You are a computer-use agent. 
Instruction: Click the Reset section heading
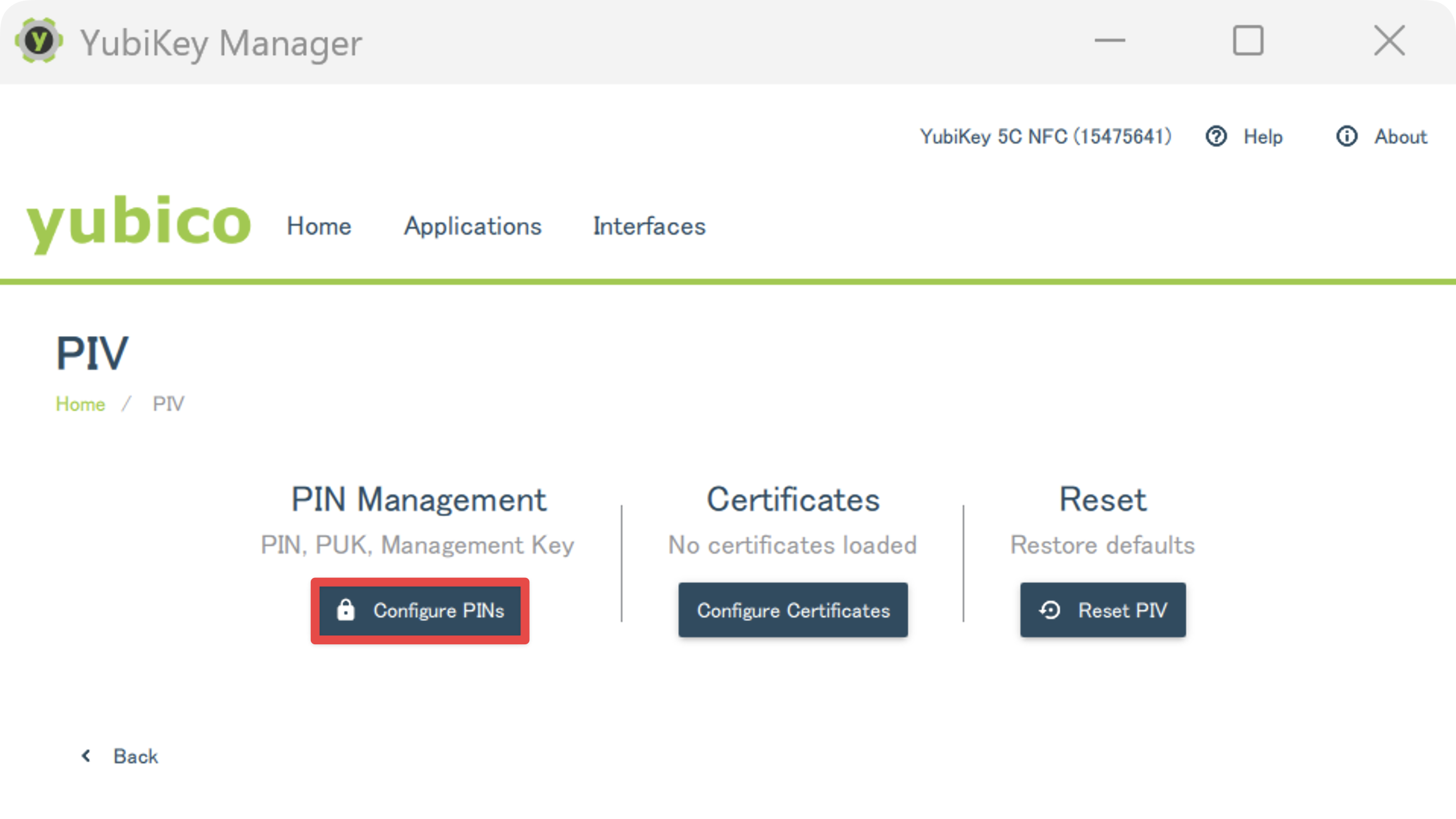pos(1103,499)
